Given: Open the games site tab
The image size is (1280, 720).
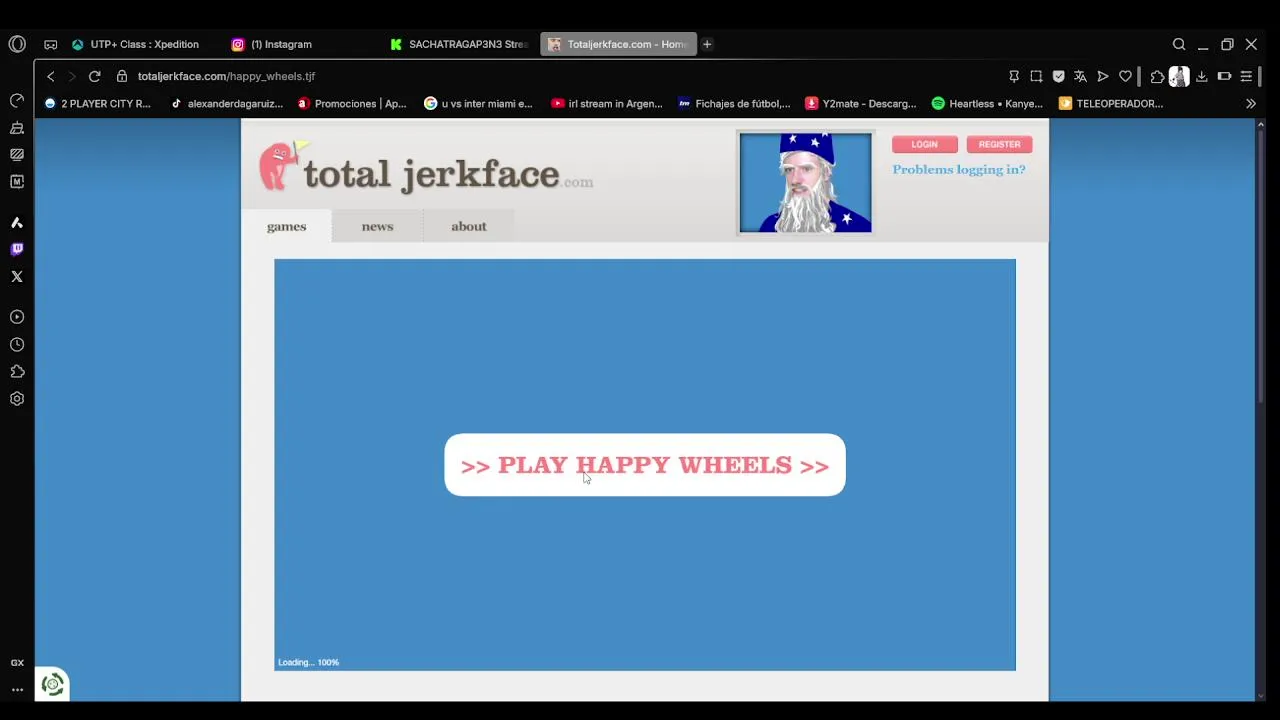Looking at the screenshot, I should click(286, 226).
